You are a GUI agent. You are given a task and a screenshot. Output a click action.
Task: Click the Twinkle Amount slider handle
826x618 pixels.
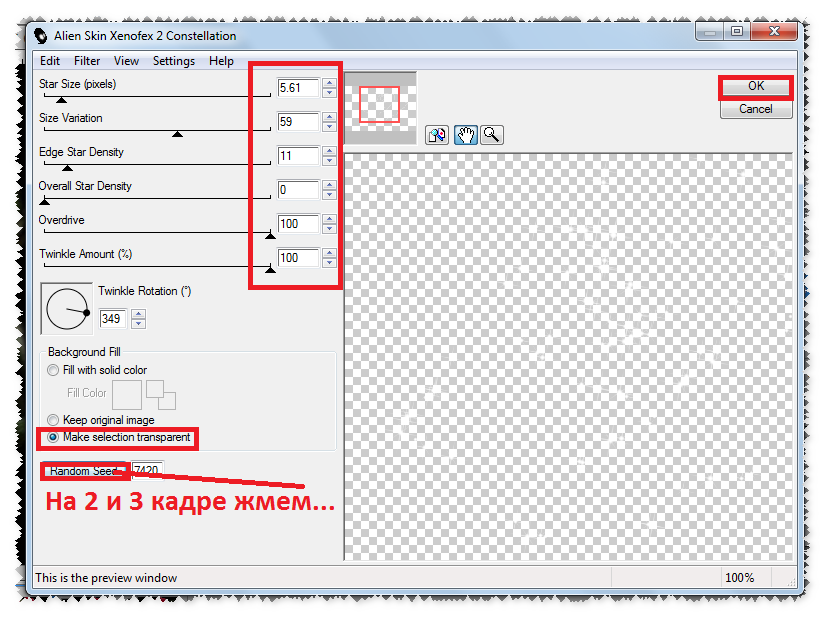click(x=270, y=270)
